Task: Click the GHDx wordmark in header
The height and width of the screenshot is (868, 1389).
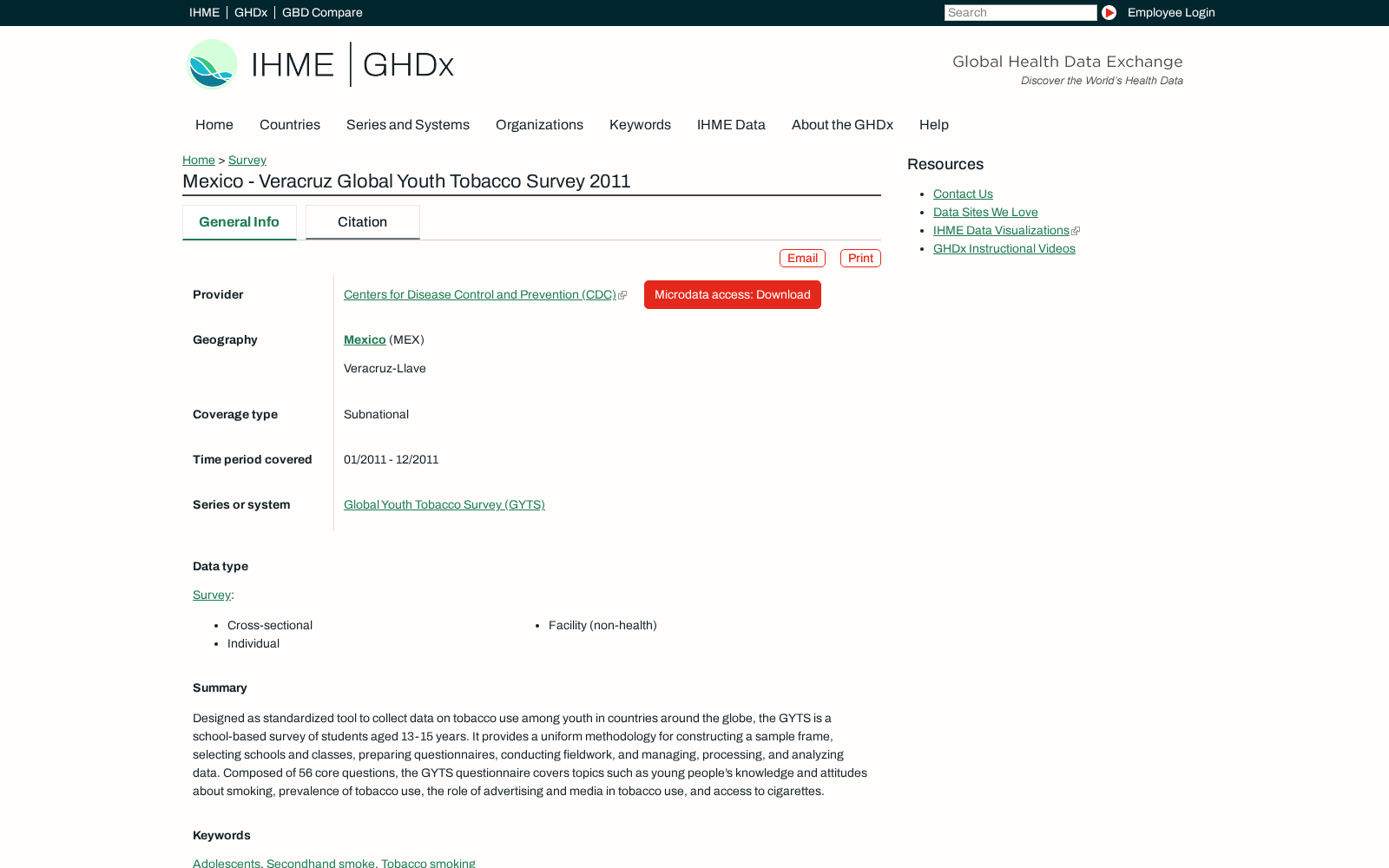Action: tap(408, 65)
